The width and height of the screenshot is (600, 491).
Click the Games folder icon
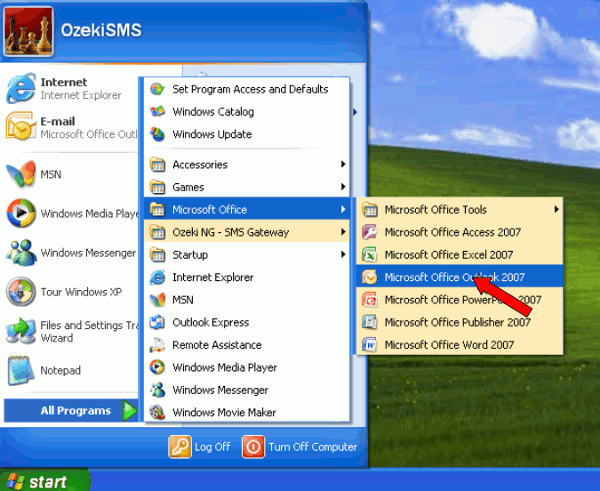(157, 187)
